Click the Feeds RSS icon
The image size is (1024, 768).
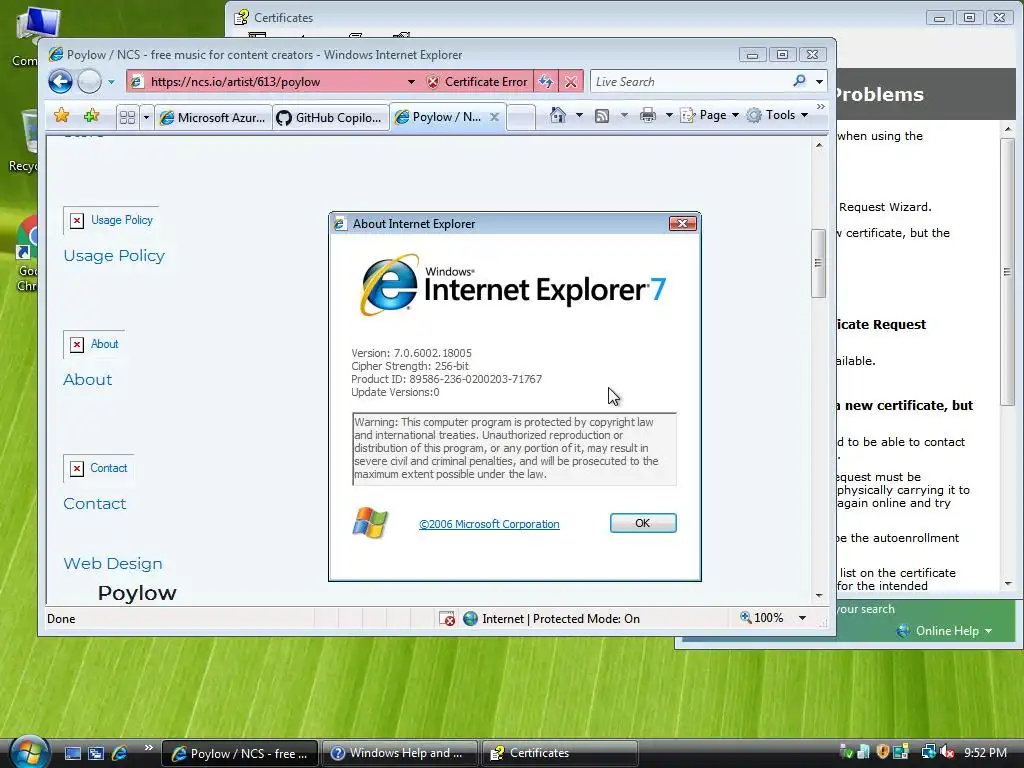tap(602, 116)
